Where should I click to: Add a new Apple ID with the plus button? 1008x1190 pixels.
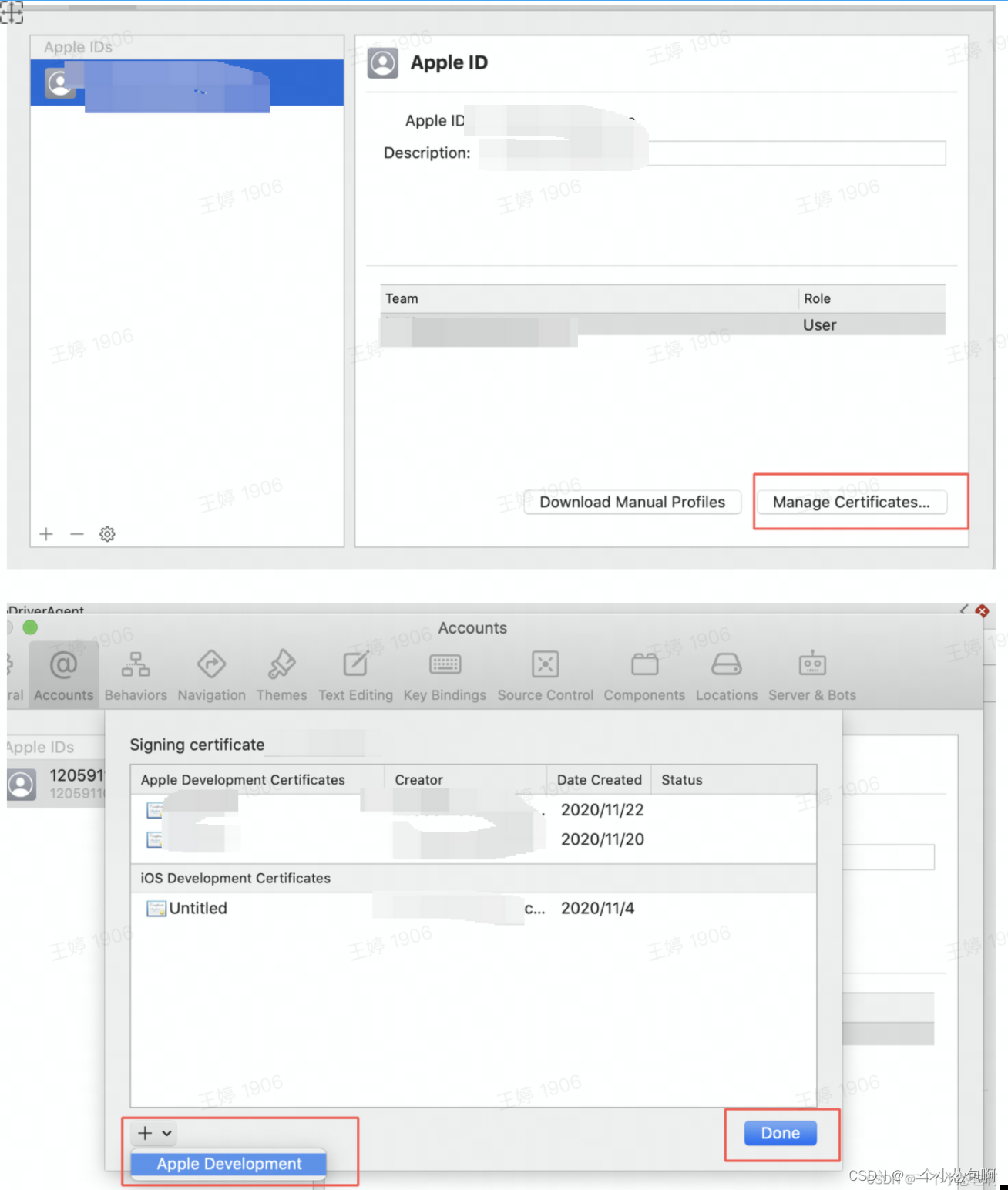pyautogui.click(x=46, y=534)
